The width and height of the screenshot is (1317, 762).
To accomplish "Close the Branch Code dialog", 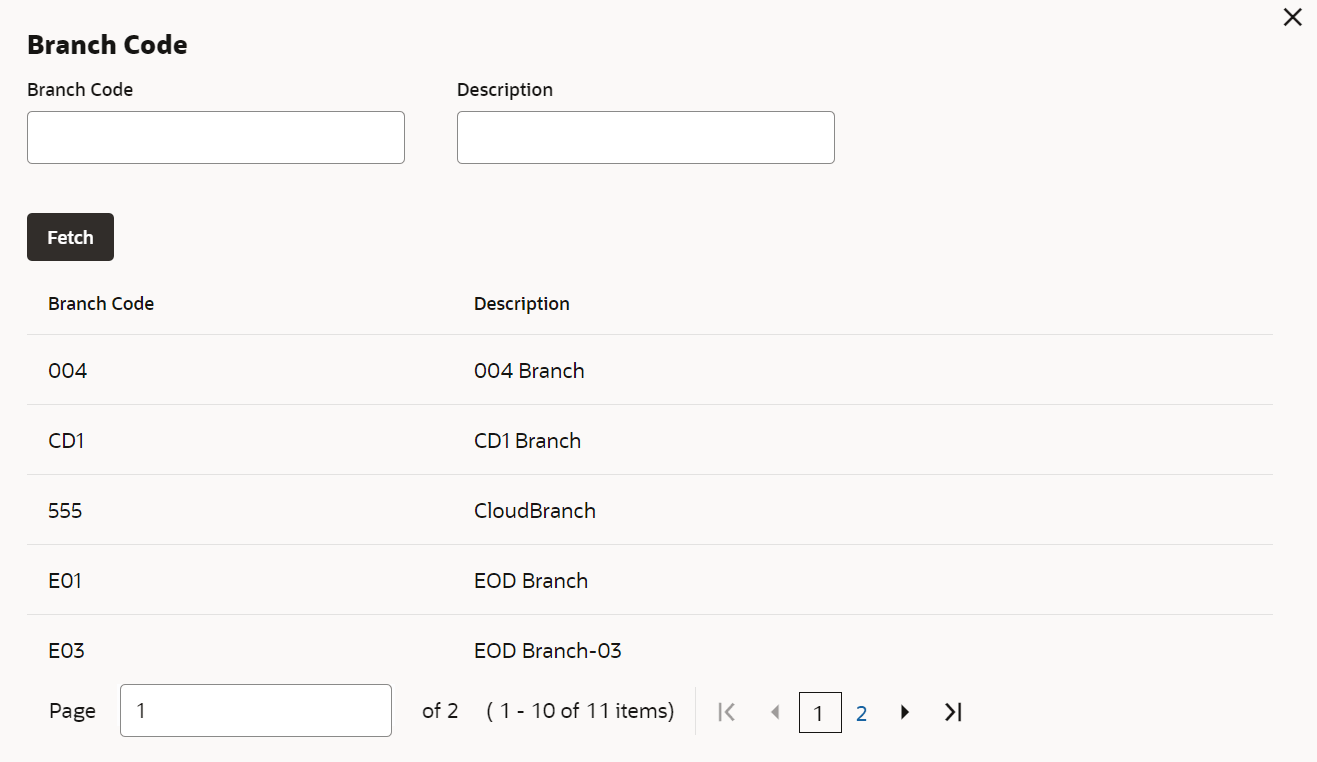I will click(x=1292, y=18).
